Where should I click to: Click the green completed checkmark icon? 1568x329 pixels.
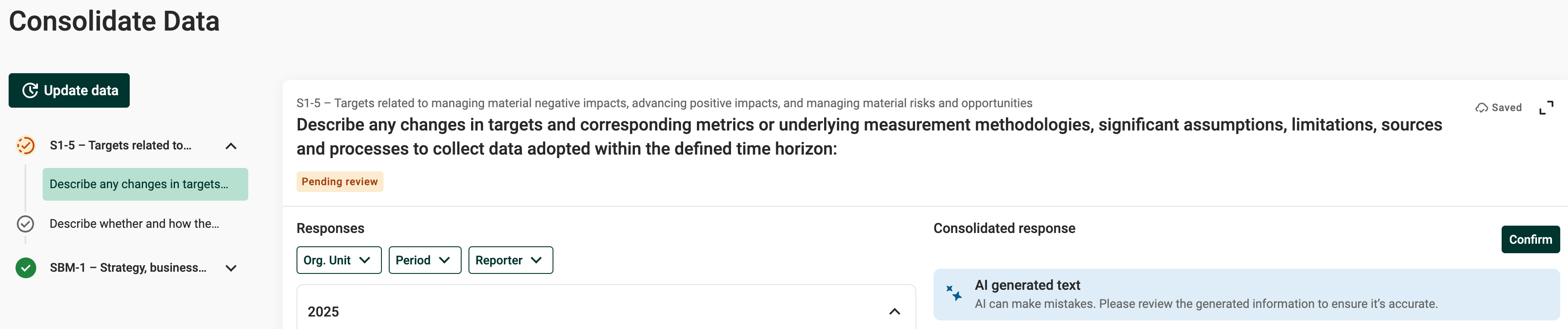pyautogui.click(x=25, y=267)
